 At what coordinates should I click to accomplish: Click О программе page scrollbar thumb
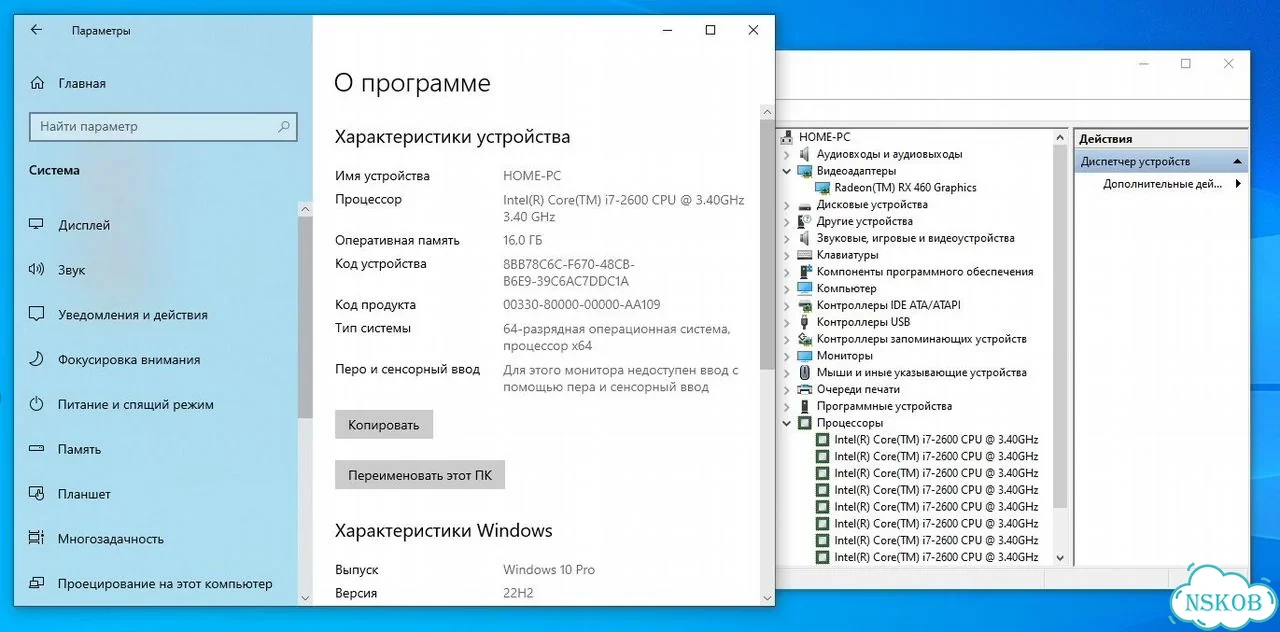click(767, 246)
